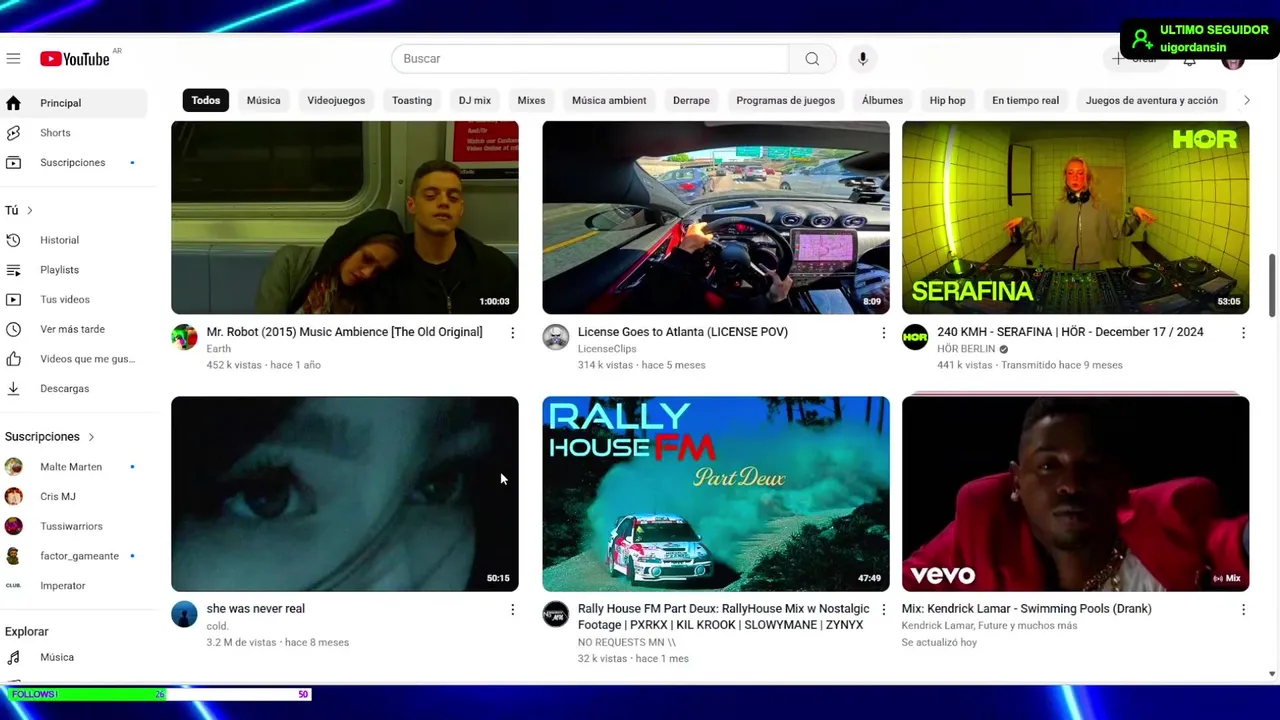Image resolution: width=1280 pixels, height=720 pixels.
Task: Expand the Suscripciones section header
Action: click(x=50, y=437)
